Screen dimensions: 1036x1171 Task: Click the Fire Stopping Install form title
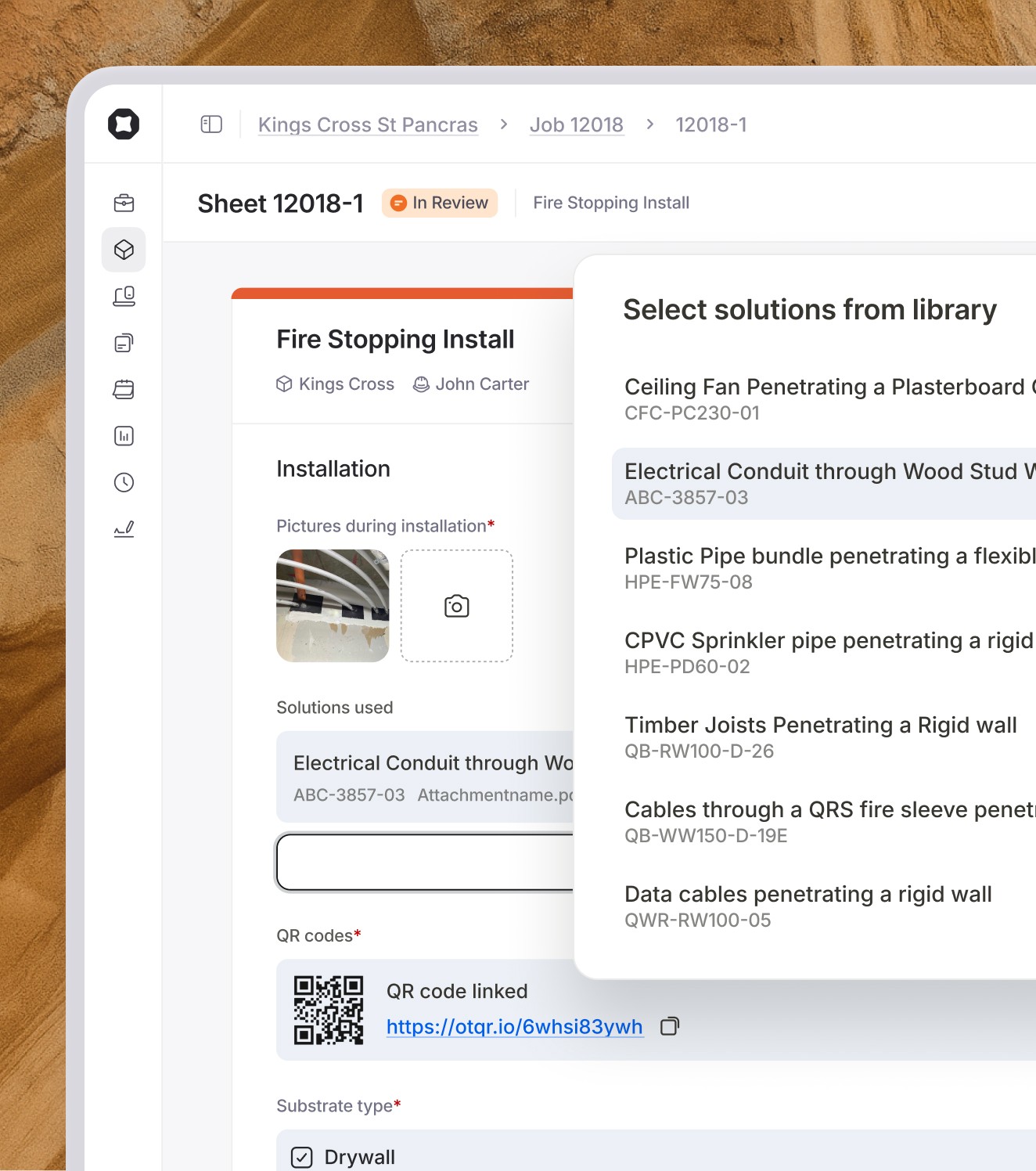click(395, 340)
